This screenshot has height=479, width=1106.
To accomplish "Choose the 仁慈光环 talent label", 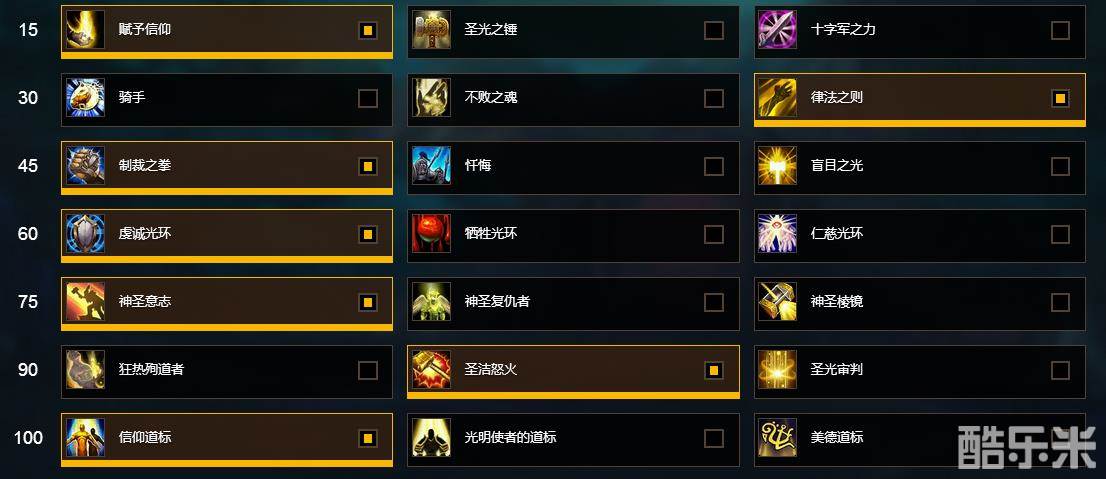I will coord(837,234).
